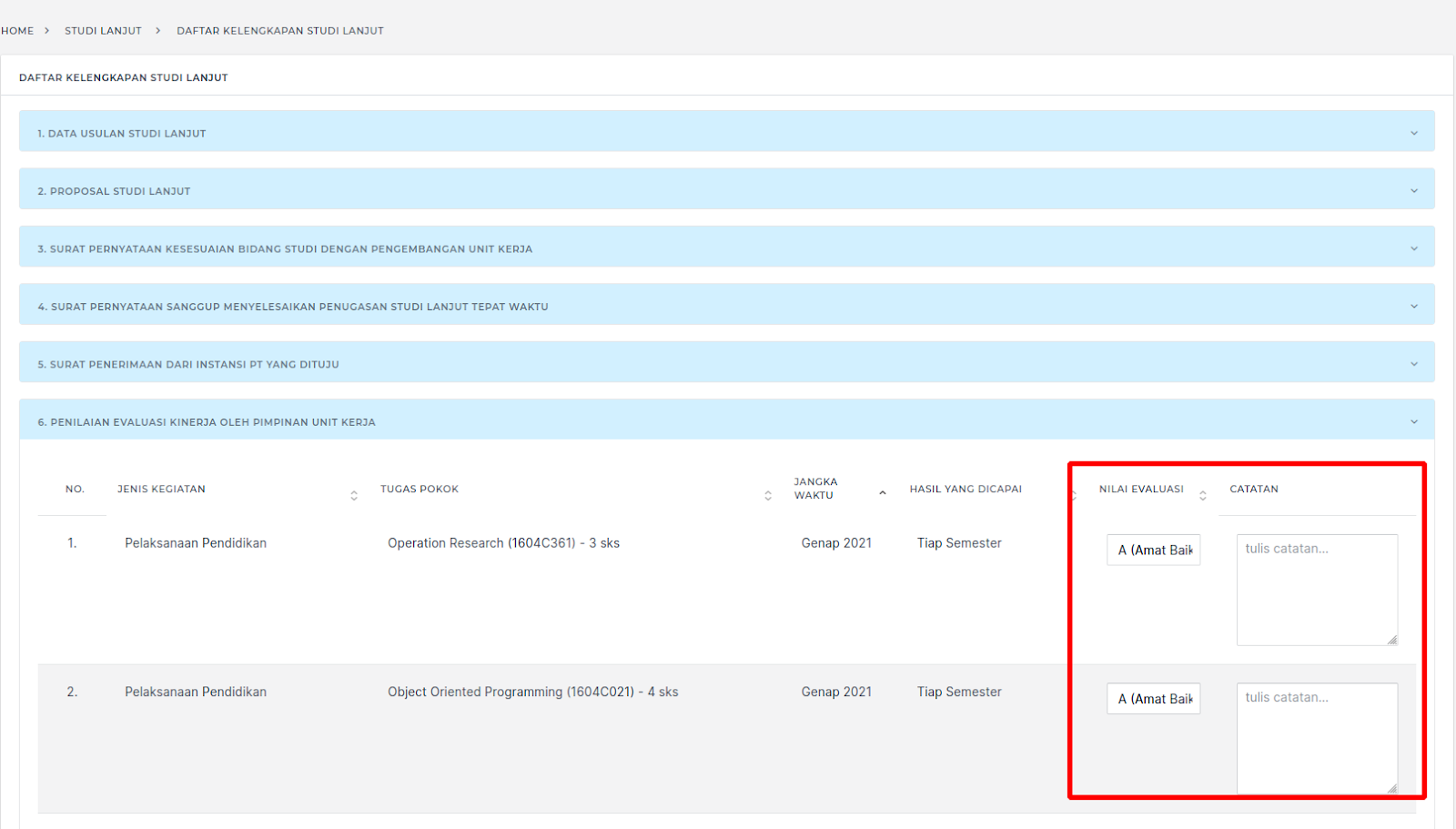Click breadcrumb arrow after HOME
This screenshot has height=829, width=1456.
coord(47,31)
